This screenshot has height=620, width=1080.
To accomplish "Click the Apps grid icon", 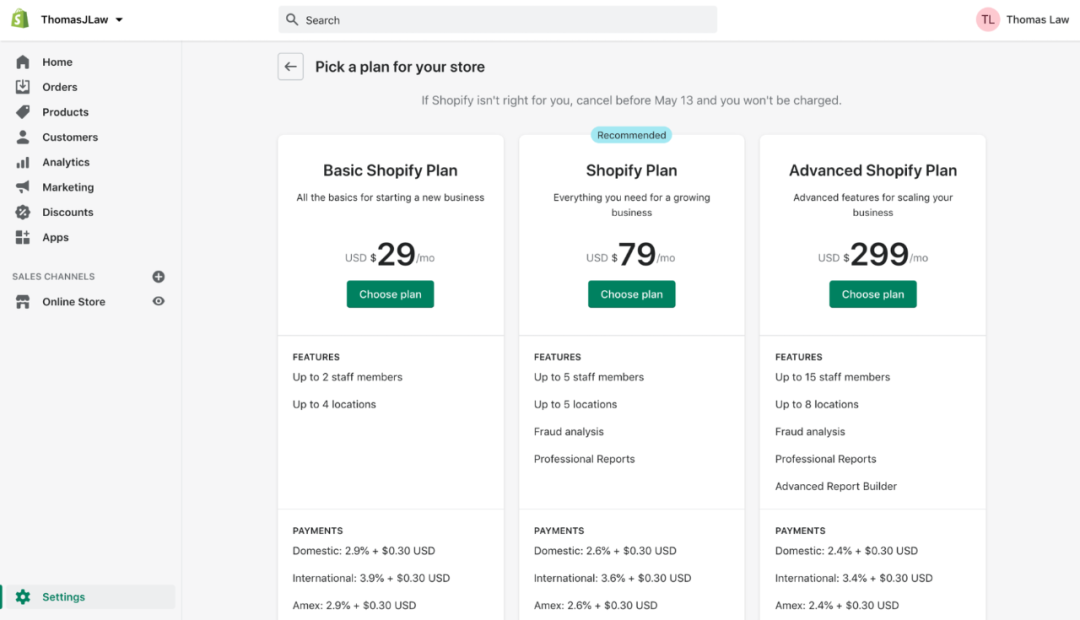I will [23, 237].
